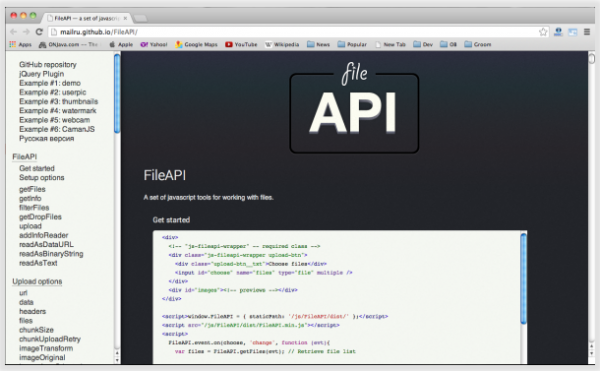This screenshot has width=600, height=371.
Task: Open the Google Maps bookmark
Action: point(196,44)
